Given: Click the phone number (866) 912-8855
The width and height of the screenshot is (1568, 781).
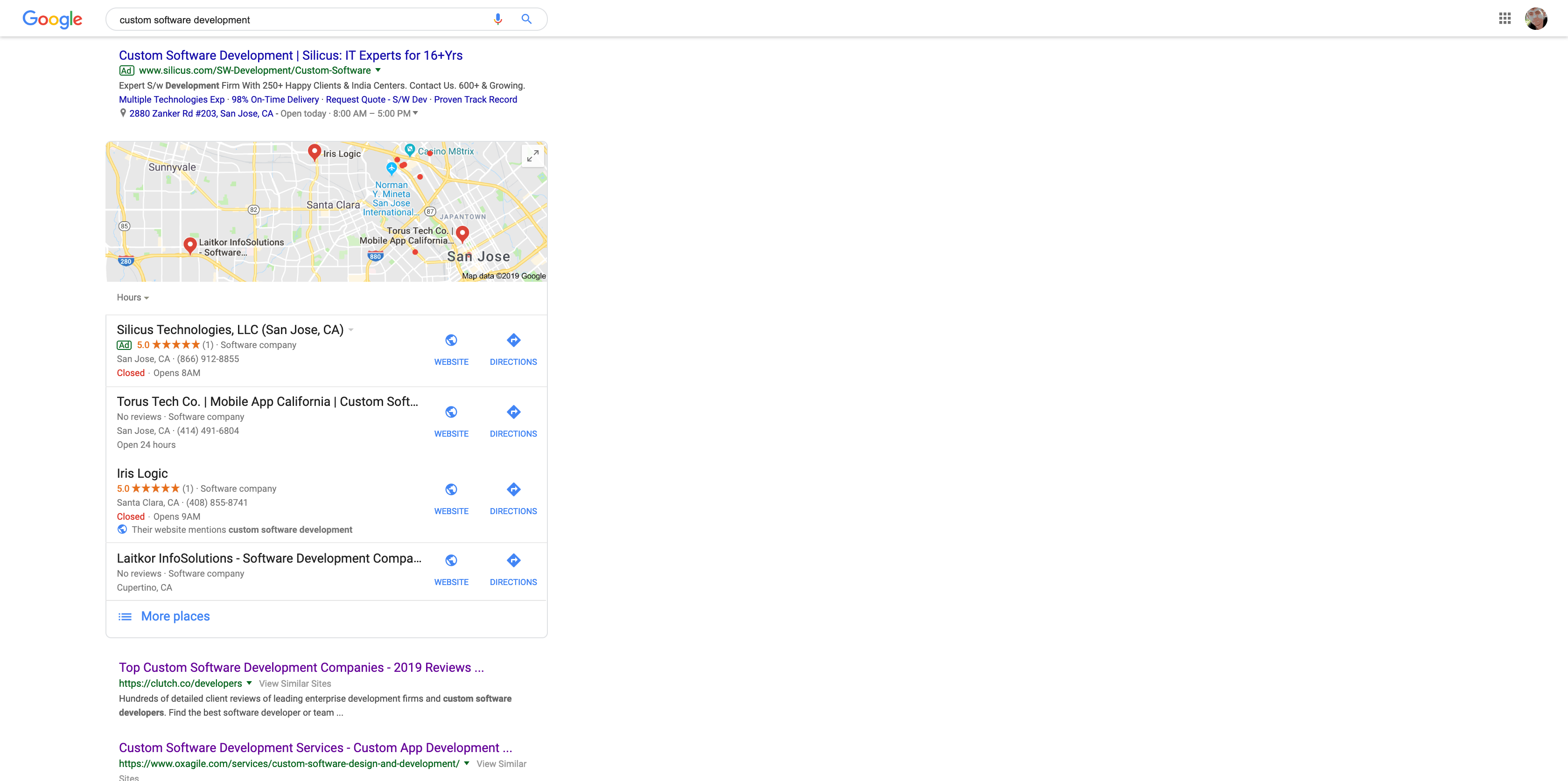Looking at the screenshot, I should [x=208, y=359].
